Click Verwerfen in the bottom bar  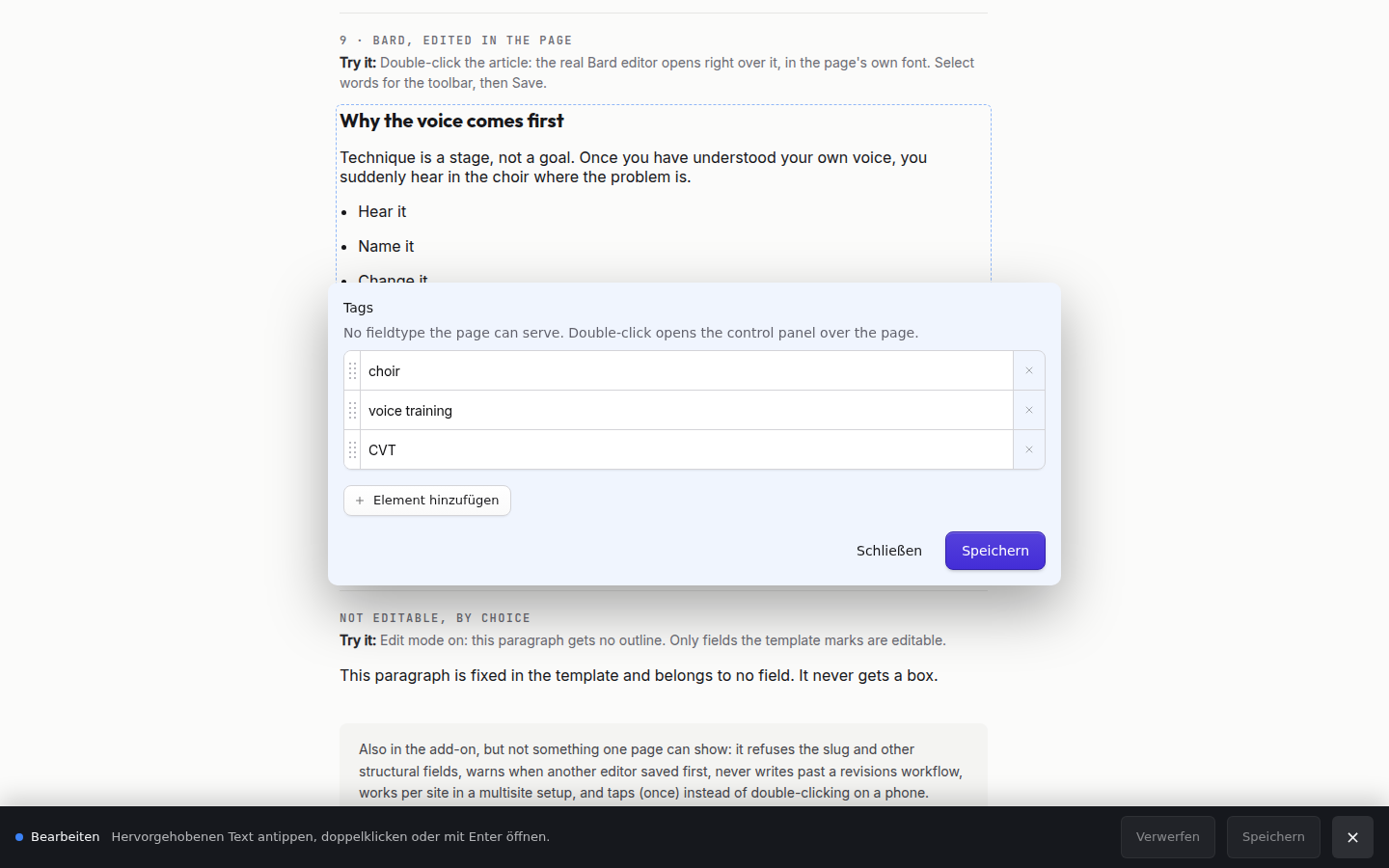tap(1168, 837)
